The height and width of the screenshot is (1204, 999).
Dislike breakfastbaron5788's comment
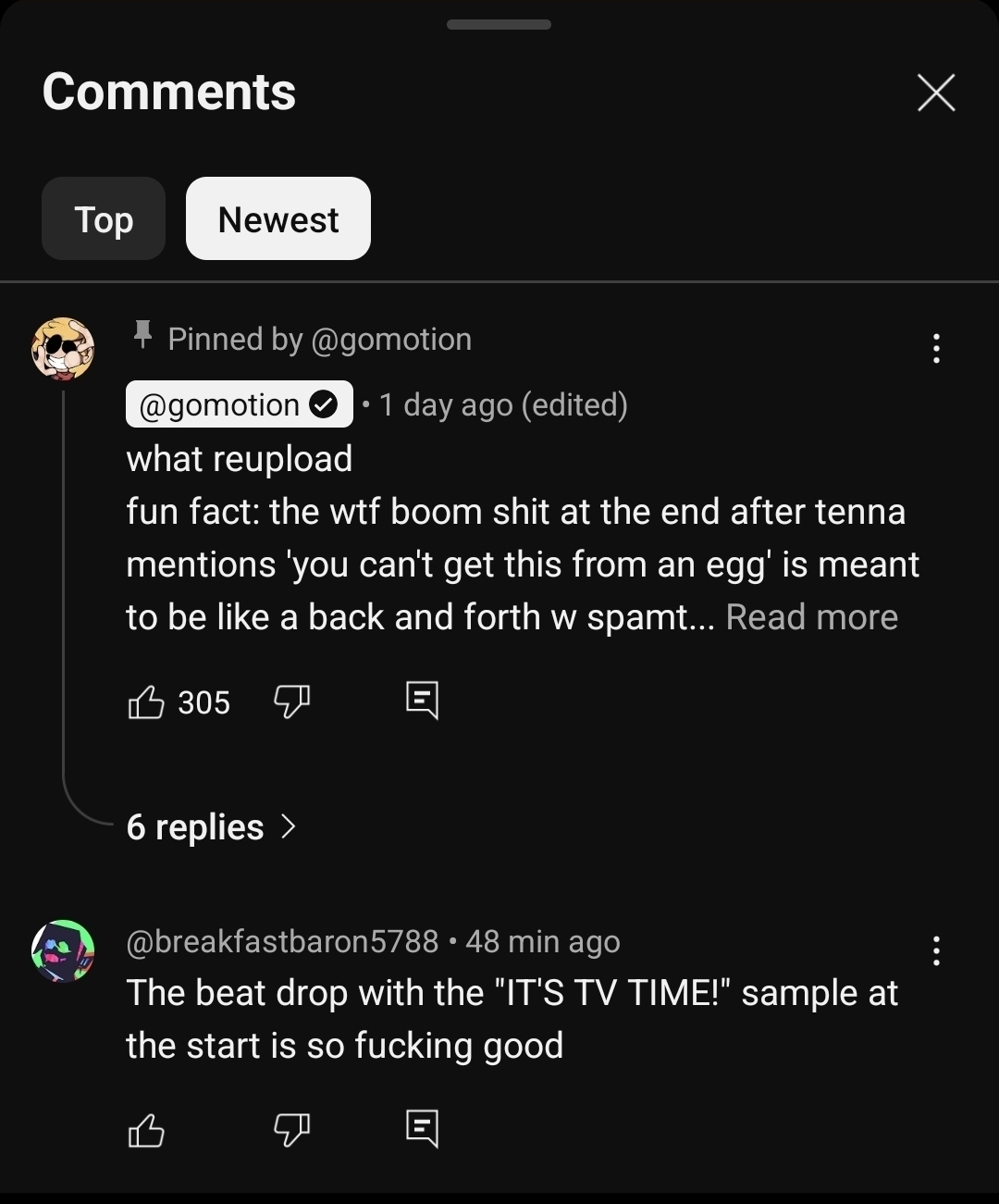[291, 1129]
